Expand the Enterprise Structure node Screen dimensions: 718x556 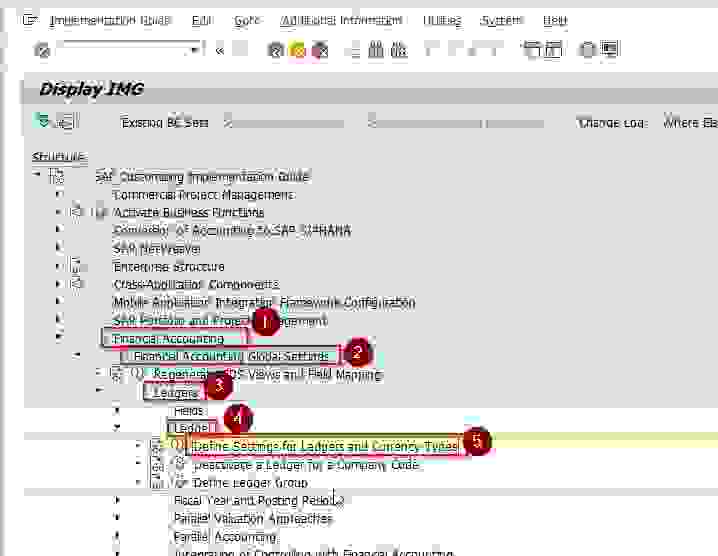pyautogui.click(x=59, y=266)
